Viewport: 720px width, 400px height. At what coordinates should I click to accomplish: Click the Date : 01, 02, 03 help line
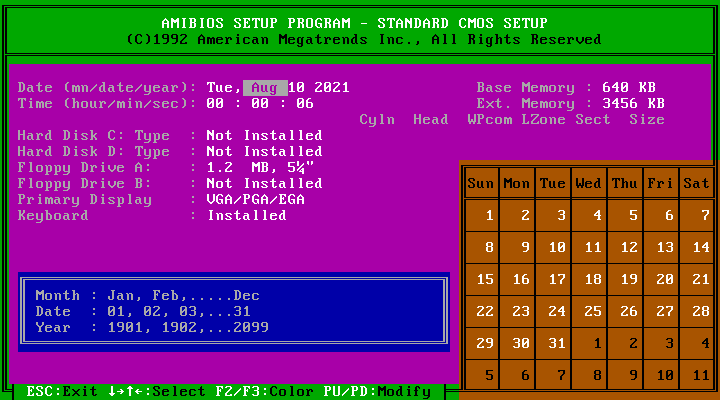(143, 311)
